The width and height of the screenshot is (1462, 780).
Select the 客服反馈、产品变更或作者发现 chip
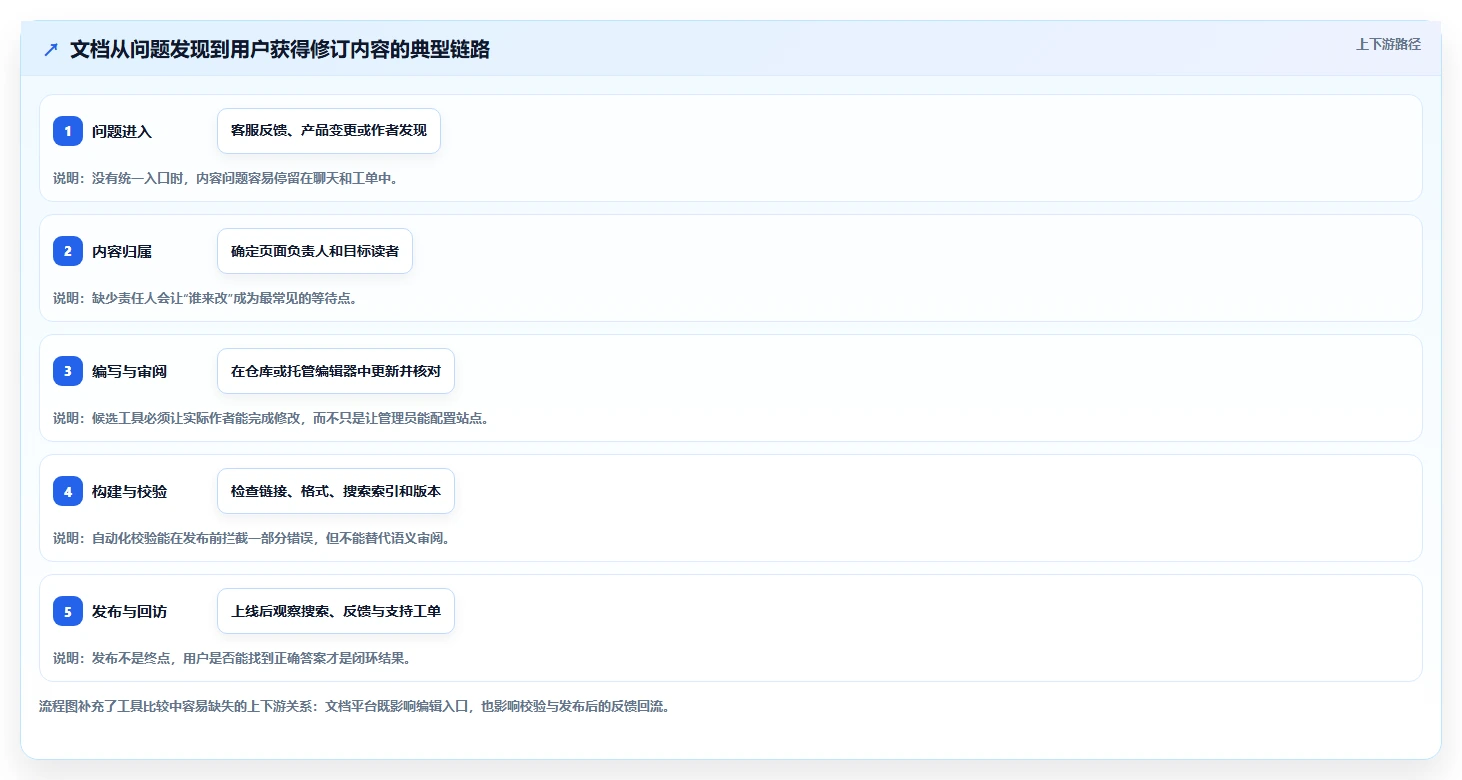pyautogui.click(x=329, y=131)
